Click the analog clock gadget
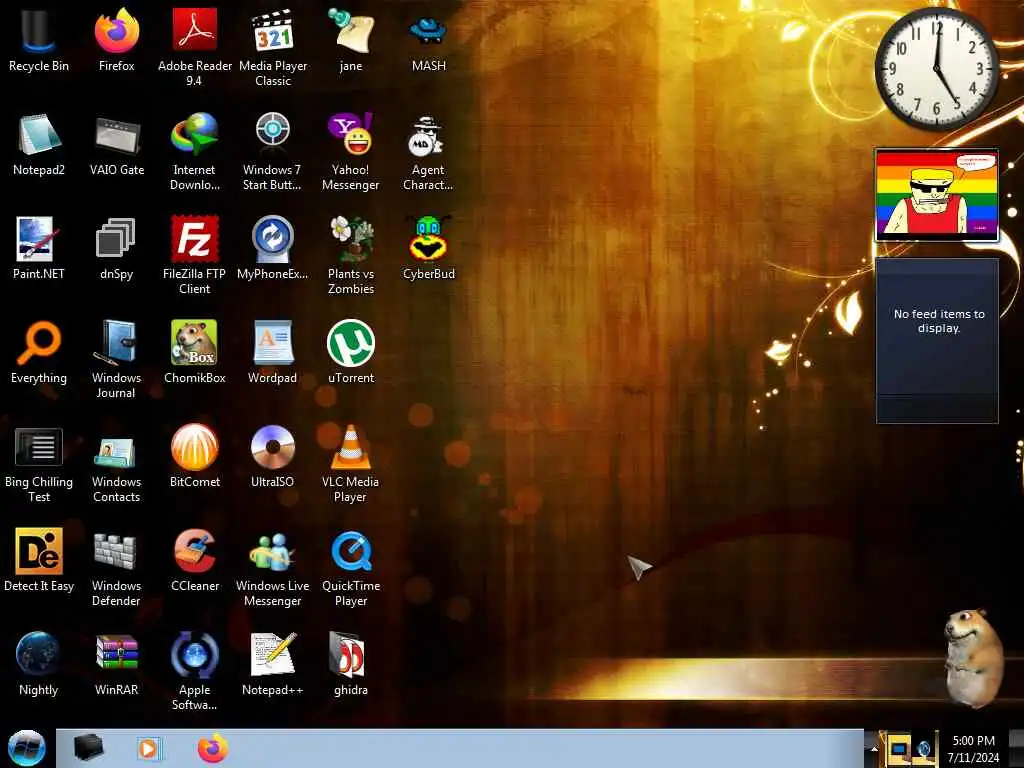Viewport: 1024px width, 768px height. [936, 68]
